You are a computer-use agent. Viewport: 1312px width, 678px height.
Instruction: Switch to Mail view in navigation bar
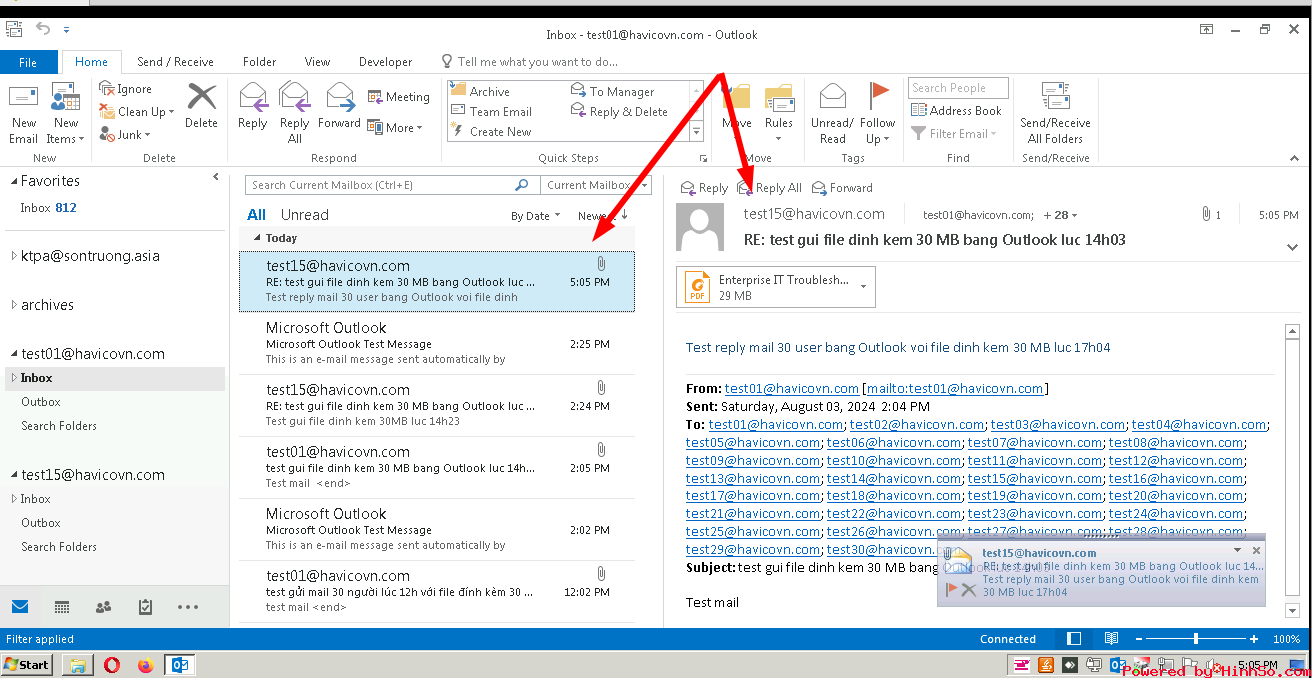click(x=20, y=606)
